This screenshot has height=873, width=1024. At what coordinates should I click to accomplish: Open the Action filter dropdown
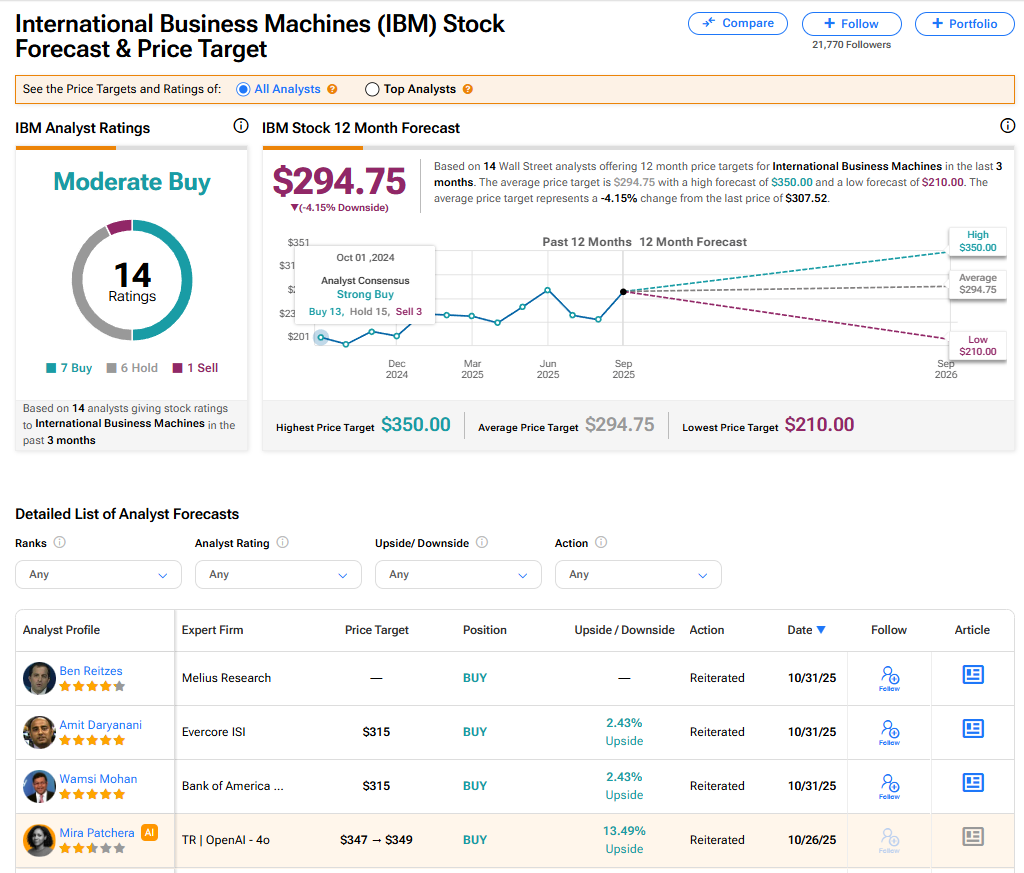[x=638, y=575]
